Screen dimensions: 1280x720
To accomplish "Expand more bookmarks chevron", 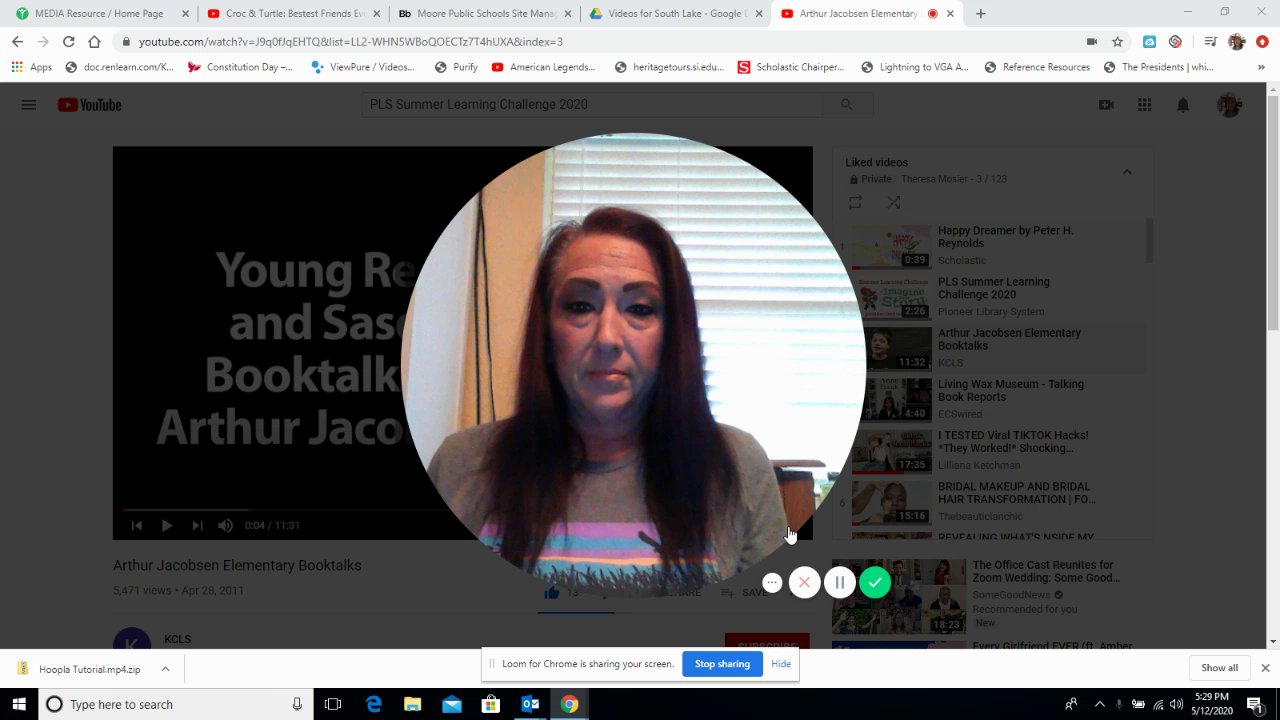I will click(1262, 67).
